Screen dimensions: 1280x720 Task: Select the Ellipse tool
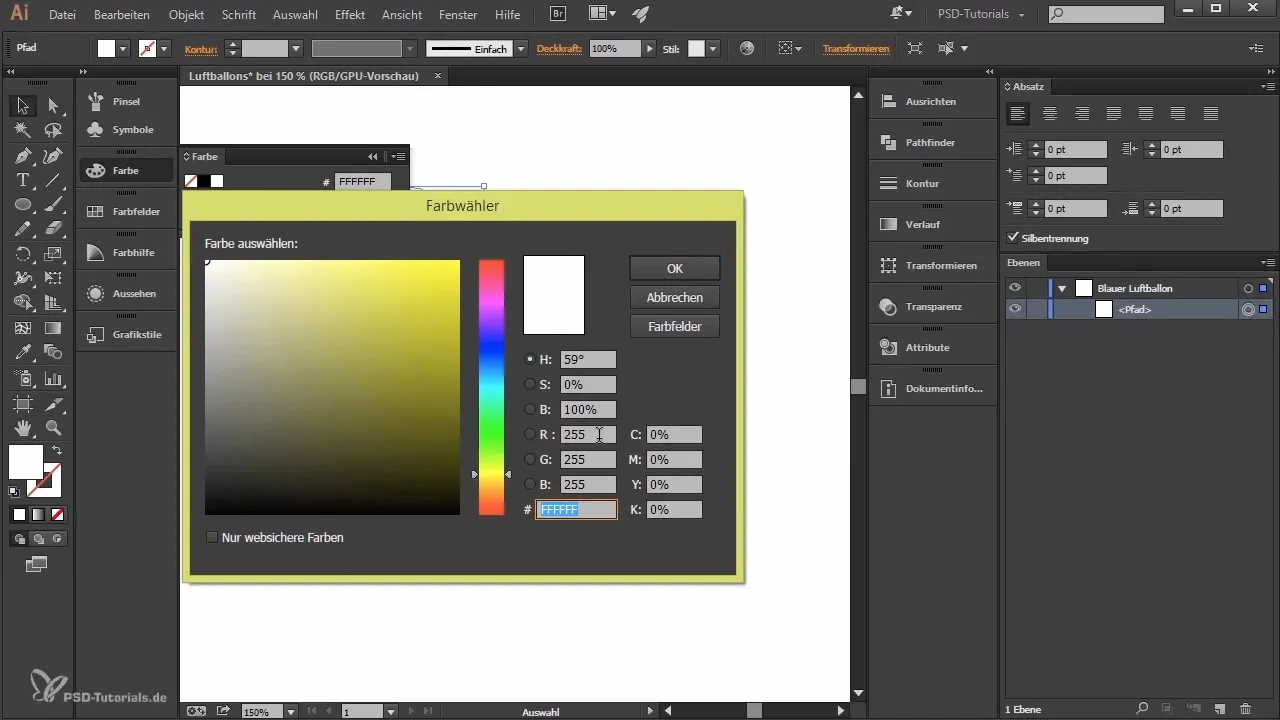23,204
